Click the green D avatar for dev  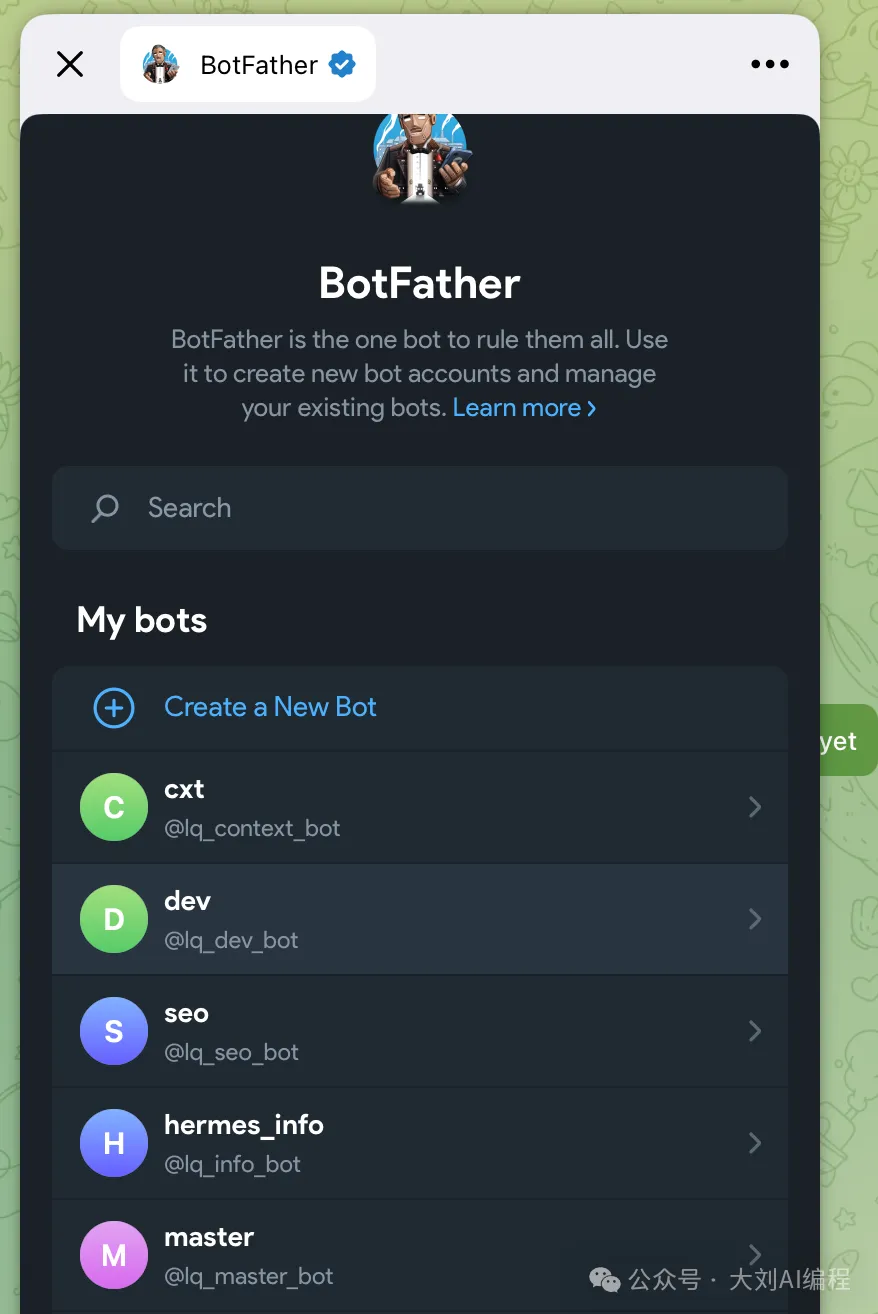point(114,919)
